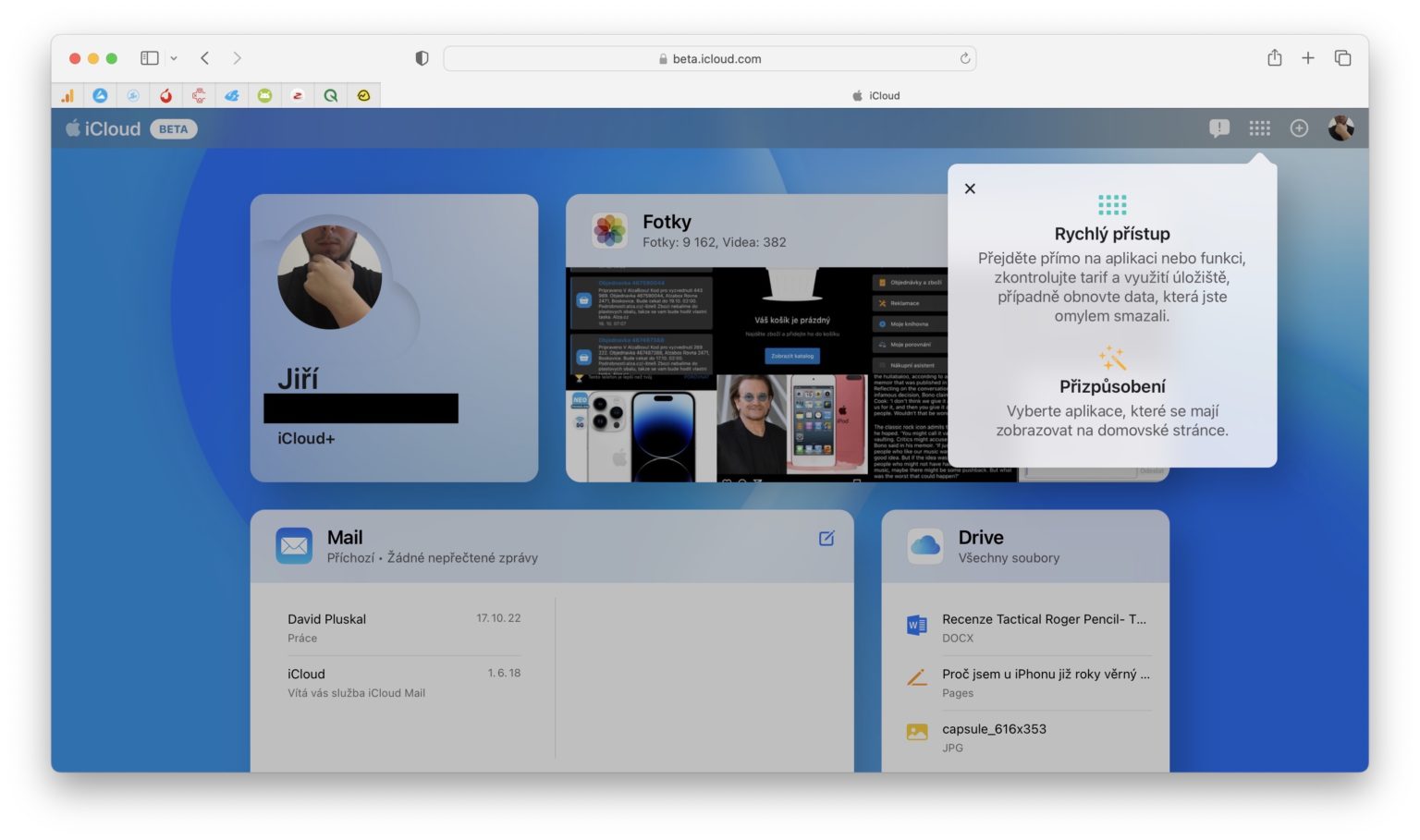Click the Word DOCX file icon
1420x840 pixels.
[x=917, y=626]
